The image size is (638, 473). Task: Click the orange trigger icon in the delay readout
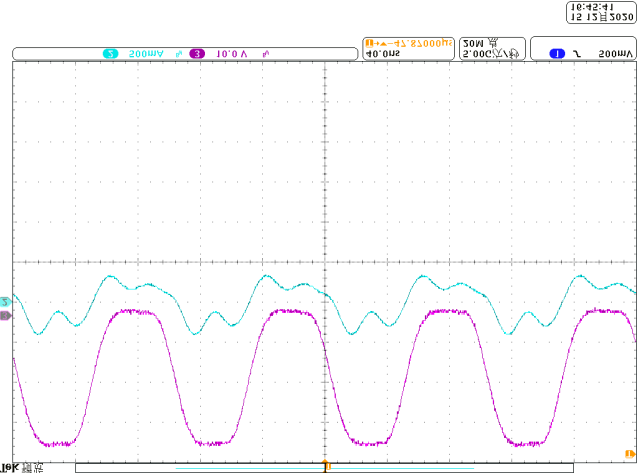point(370,44)
